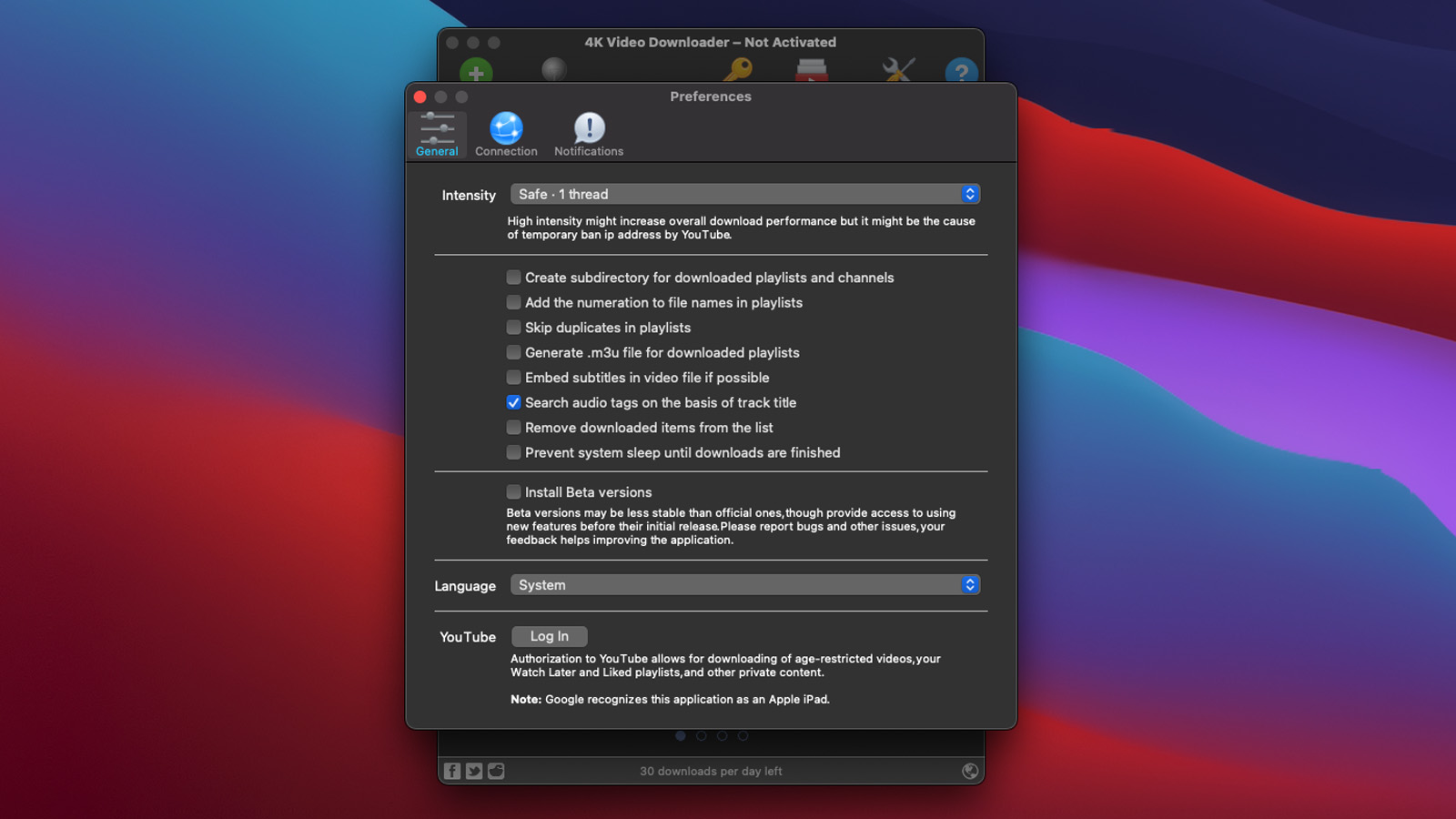The image size is (1456, 819).
Task: Enable Create subdirectory for downloaded playlists
Action: [514, 278]
